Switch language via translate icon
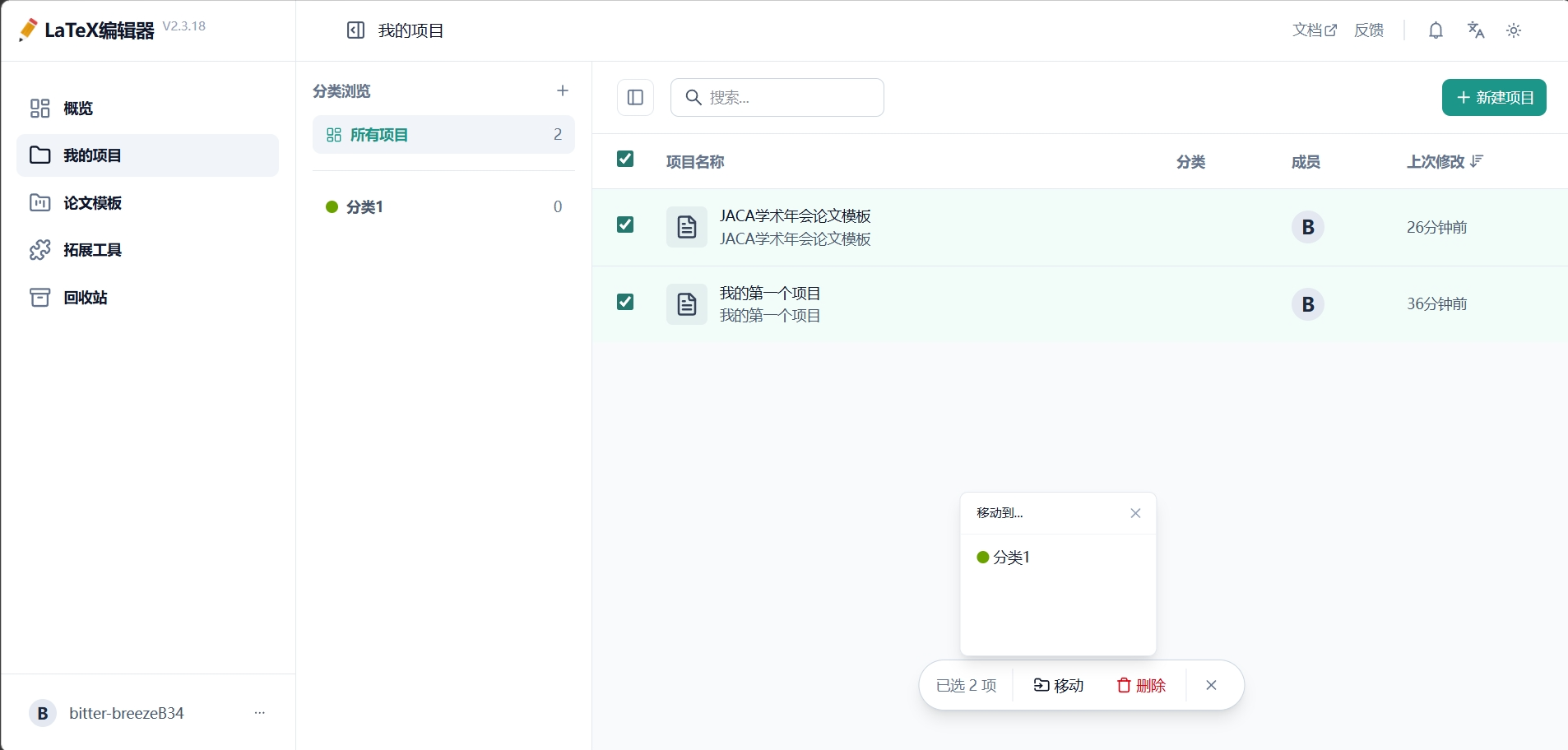 pyautogui.click(x=1476, y=30)
